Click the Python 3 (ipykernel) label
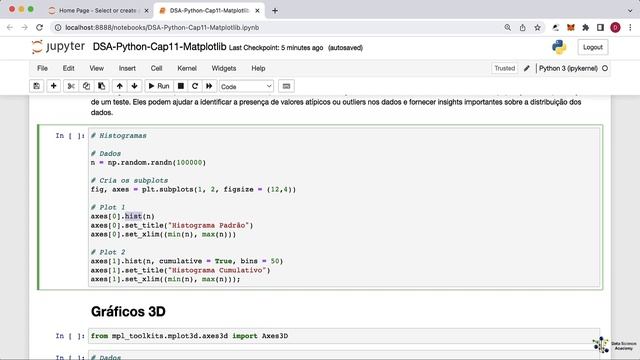Viewport: 640px width, 360px height. (568, 68)
